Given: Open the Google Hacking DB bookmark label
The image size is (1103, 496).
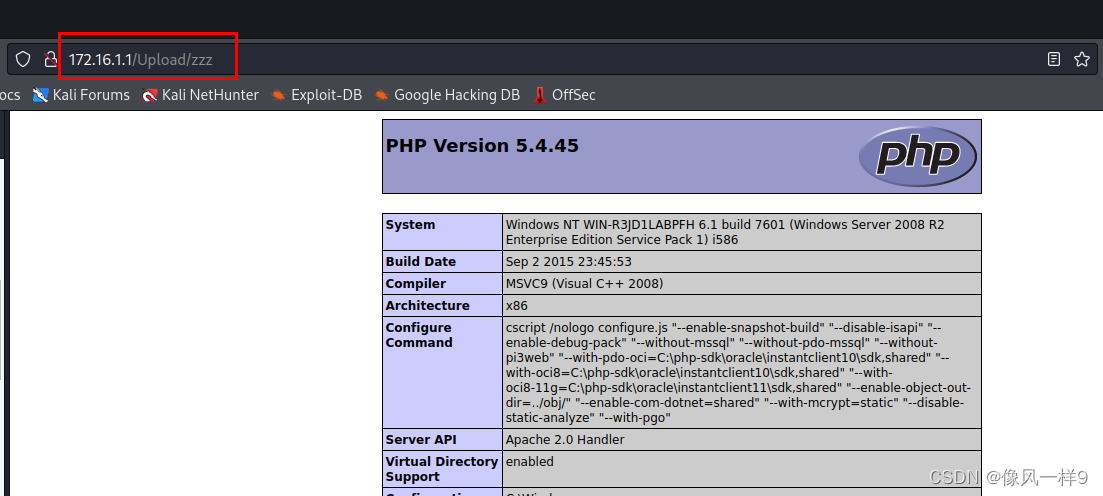Looking at the screenshot, I should click(457, 95).
